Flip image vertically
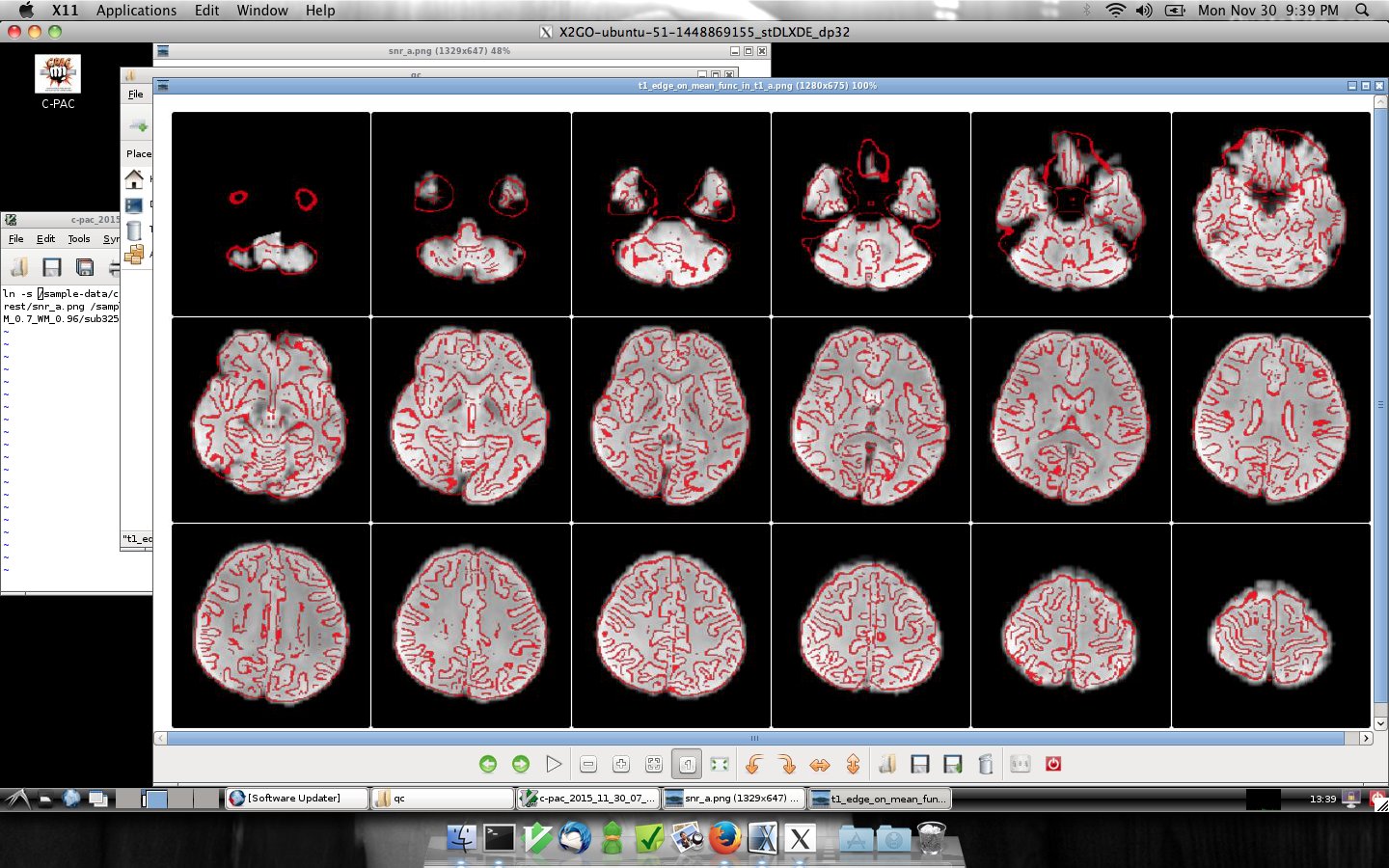 [x=853, y=764]
